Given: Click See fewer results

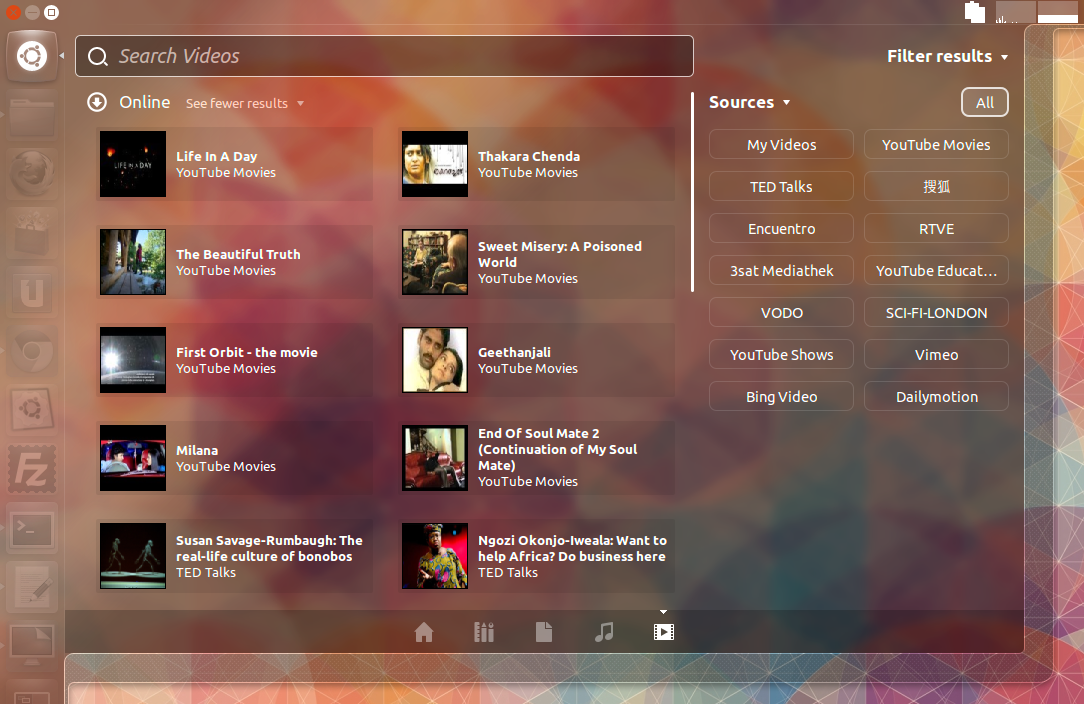Looking at the screenshot, I should click(x=245, y=103).
